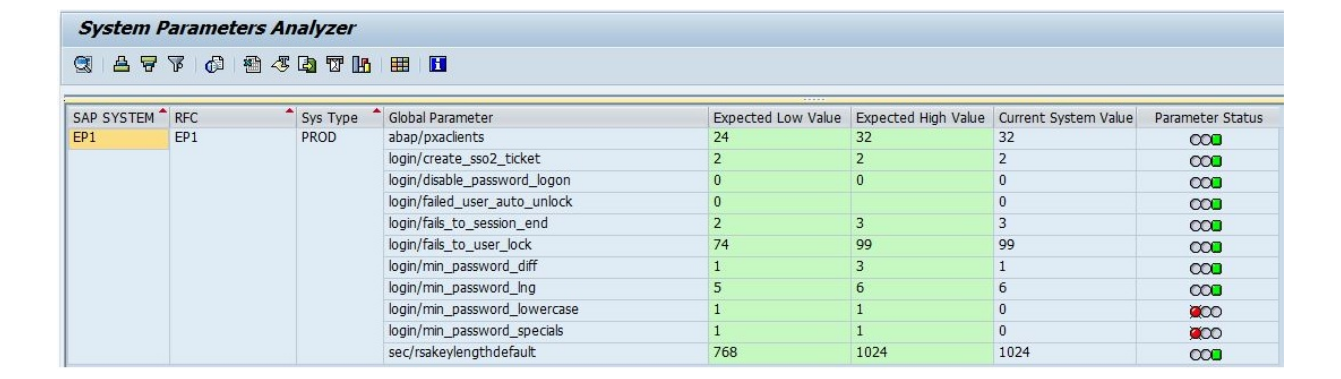Open print preview icon
Image resolution: width=1341 pixels, height=379 pixels.
coord(215,65)
